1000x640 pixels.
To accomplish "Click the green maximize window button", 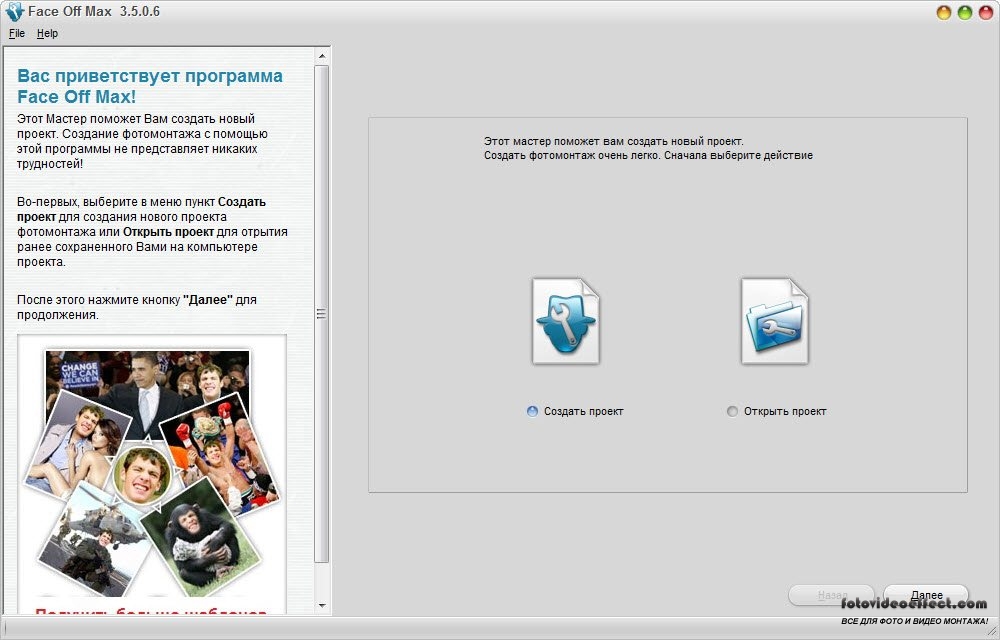I will click(965, 13).
